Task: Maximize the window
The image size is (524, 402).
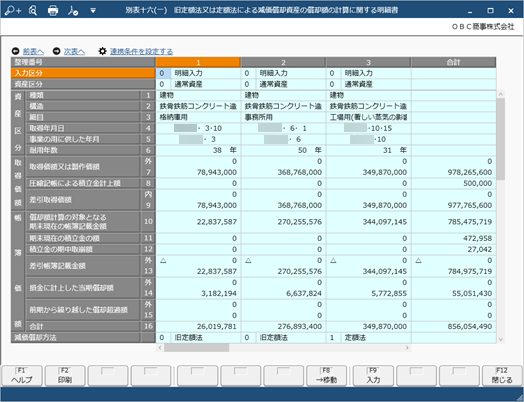Action: coord(491,11)
